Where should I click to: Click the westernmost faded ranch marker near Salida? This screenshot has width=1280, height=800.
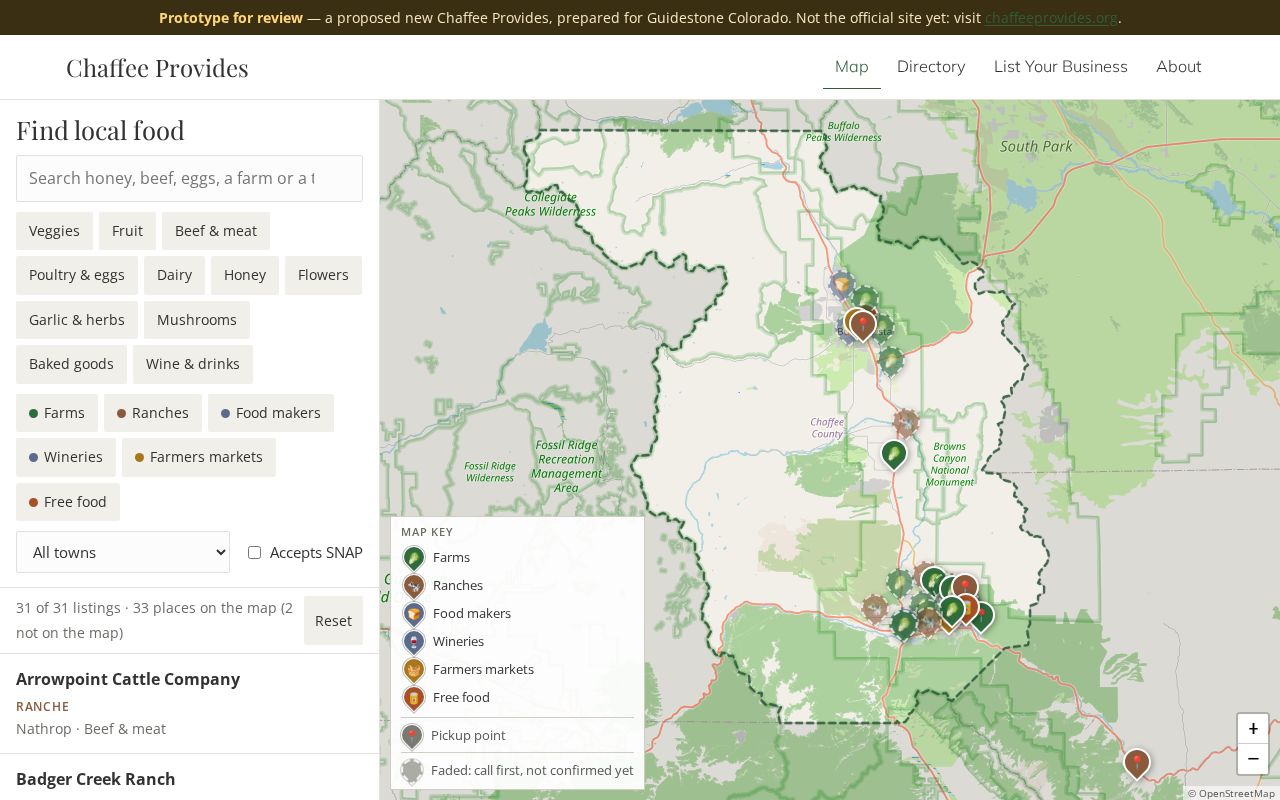(x=875, y=608)
